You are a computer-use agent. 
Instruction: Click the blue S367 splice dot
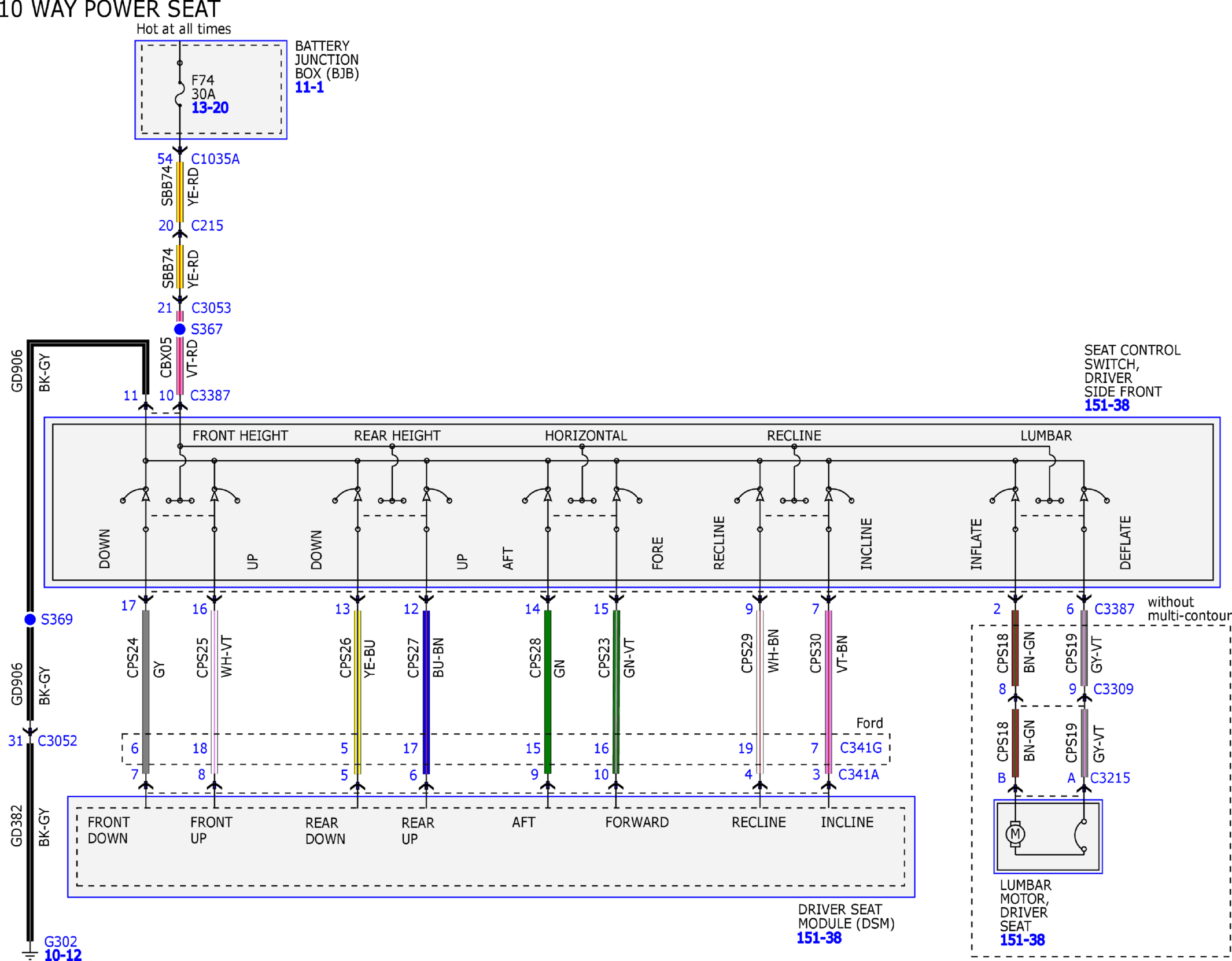[180, 329]
